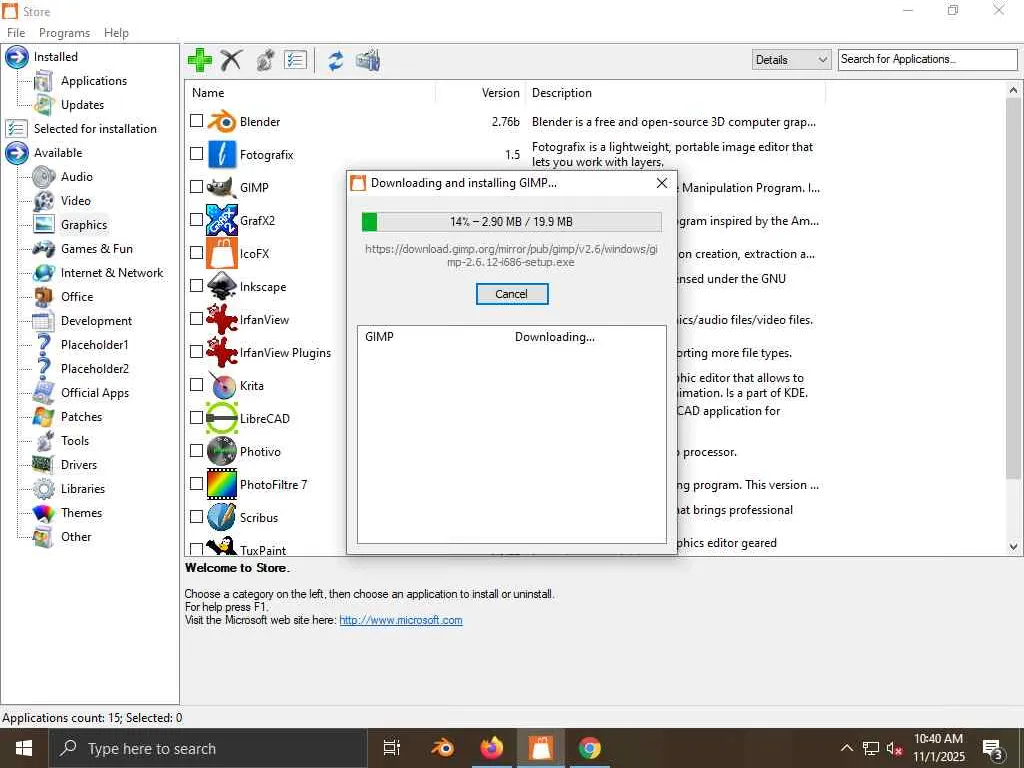The width and height of the screenshot is (1024, 768).
Task: Tick the Krita checkbox
Action: [197, 385]
